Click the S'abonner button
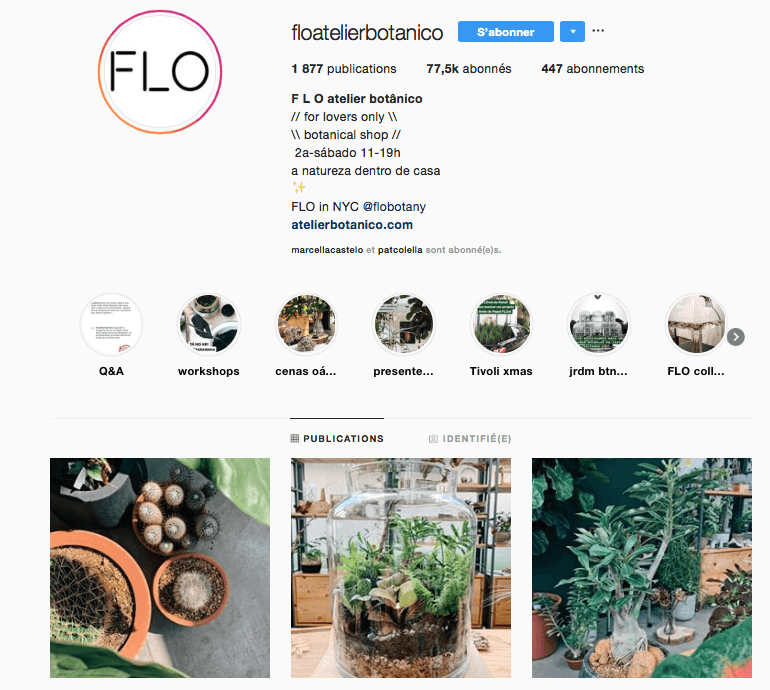 [505, 31]
